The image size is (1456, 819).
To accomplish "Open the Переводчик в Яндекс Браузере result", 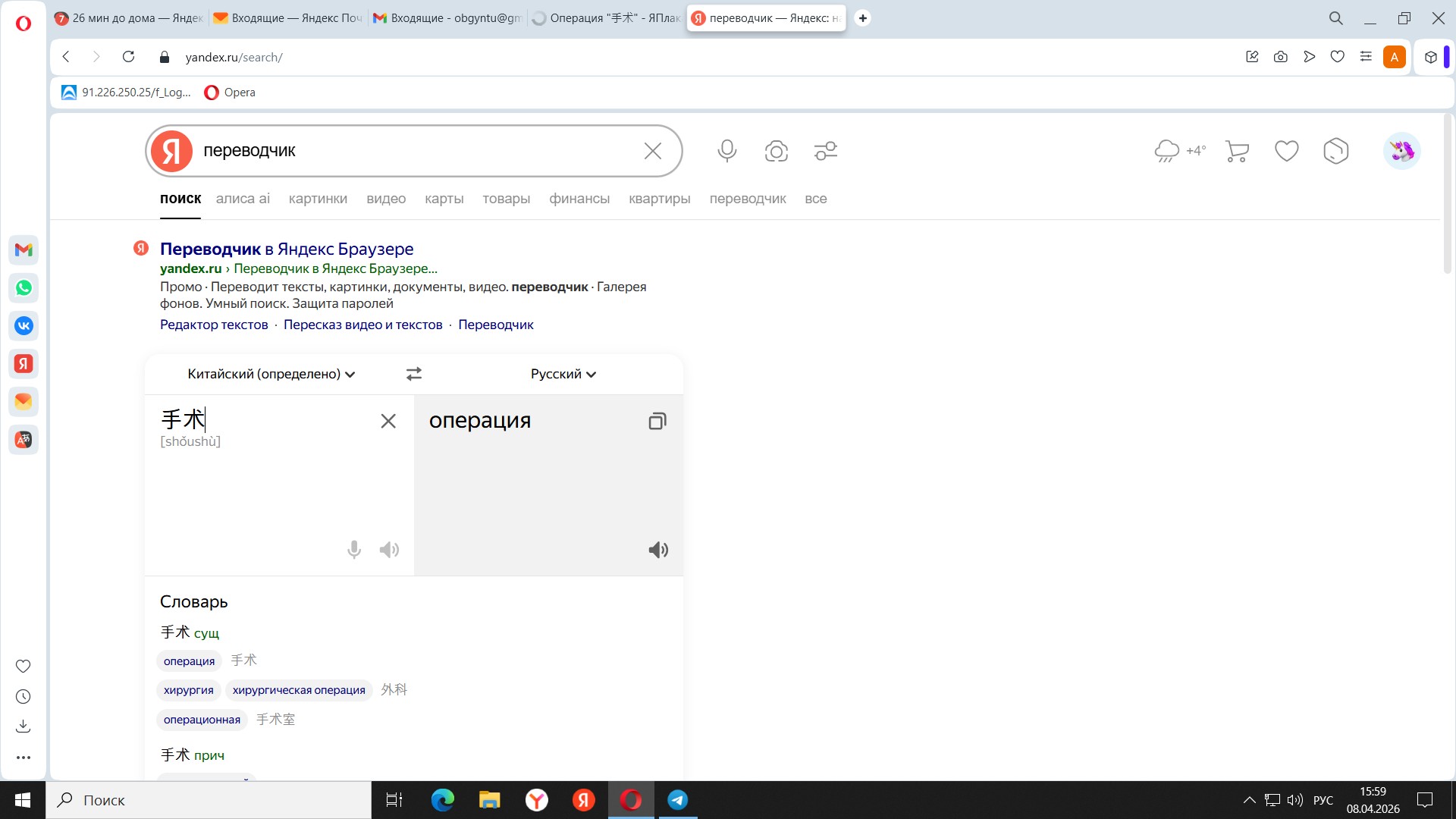I will (x=287, y=249).
